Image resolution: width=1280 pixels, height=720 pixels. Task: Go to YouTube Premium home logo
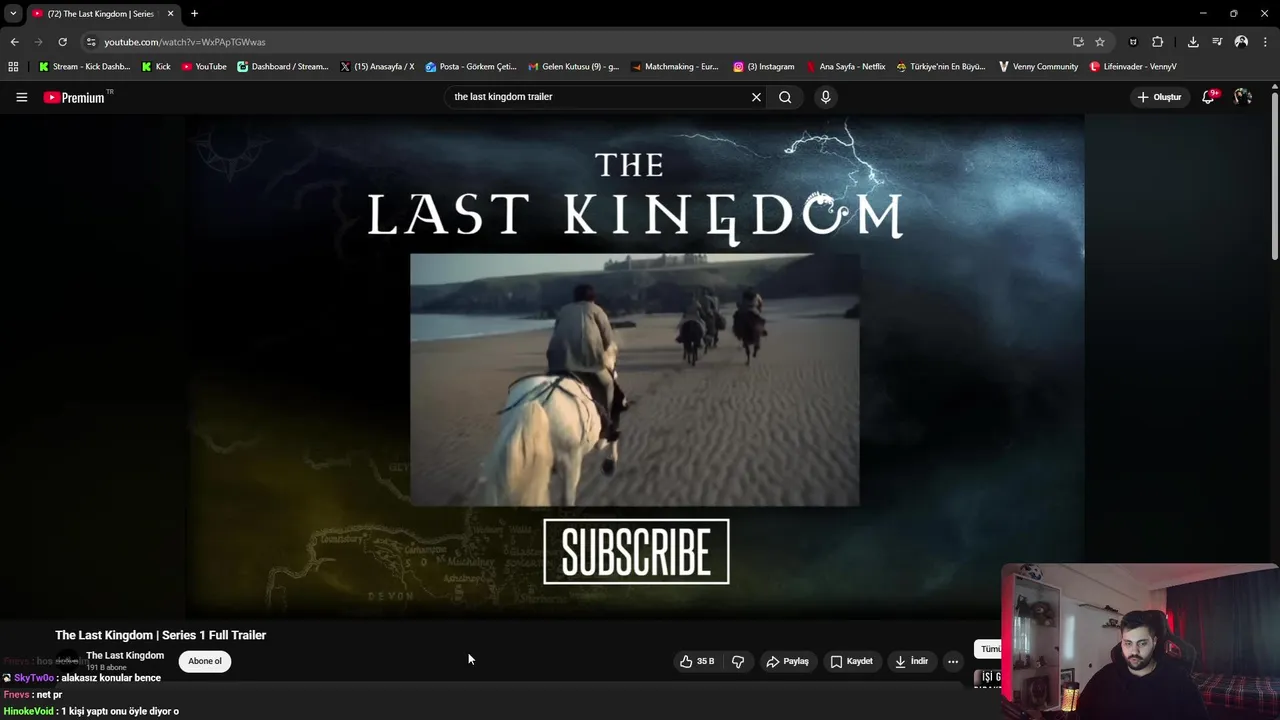pos(74,97)
